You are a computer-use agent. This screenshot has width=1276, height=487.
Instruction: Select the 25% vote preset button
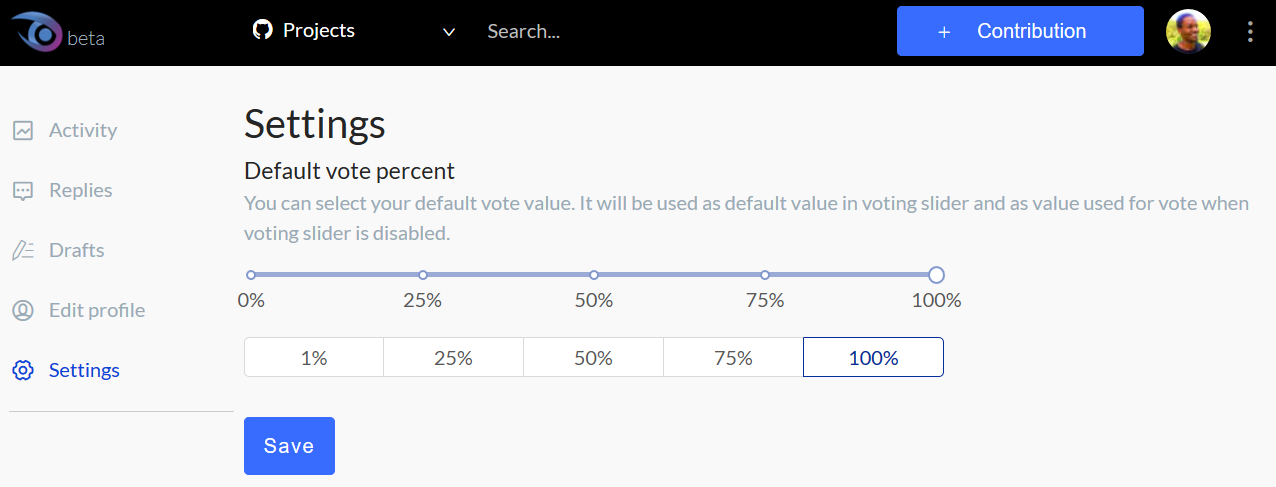[453, 357]
